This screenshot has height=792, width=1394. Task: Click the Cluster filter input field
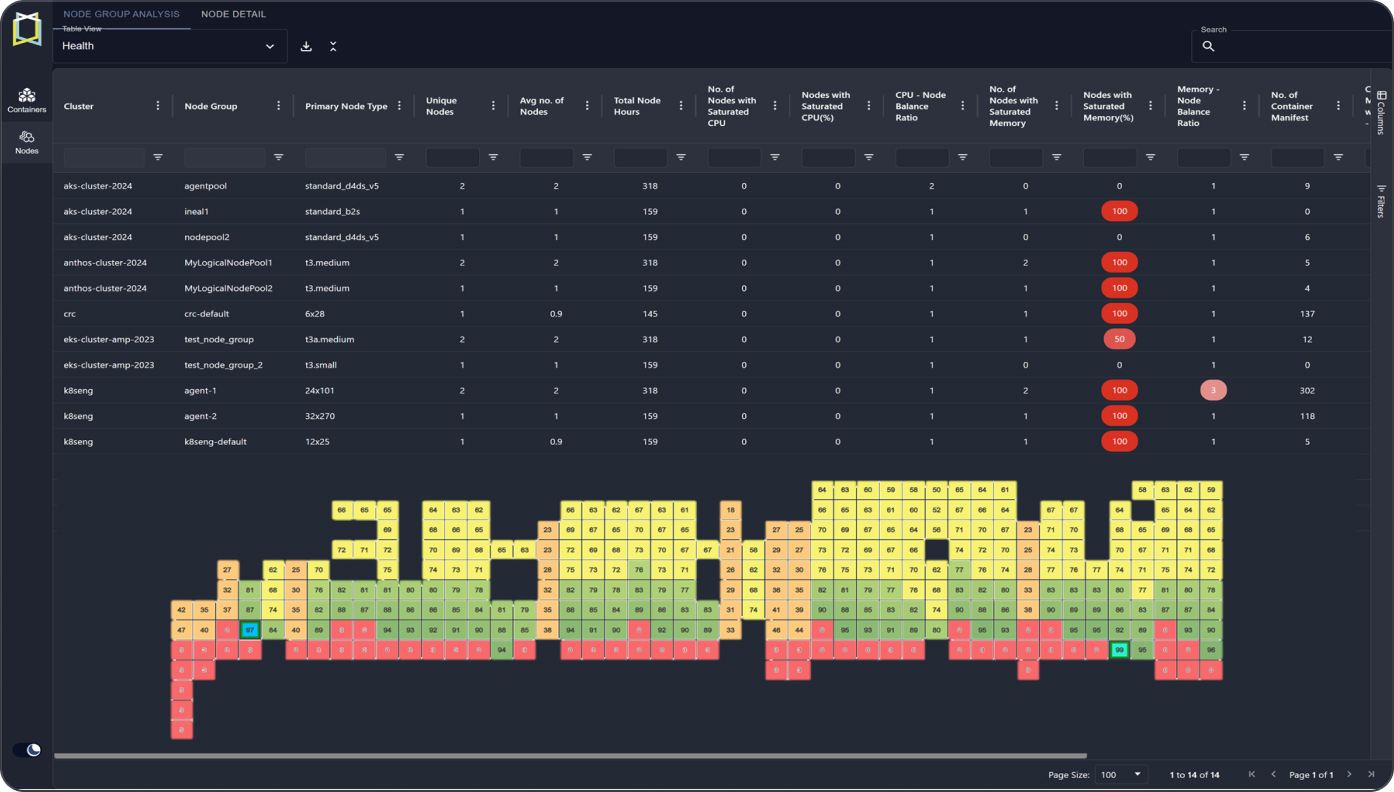point(104,157)
